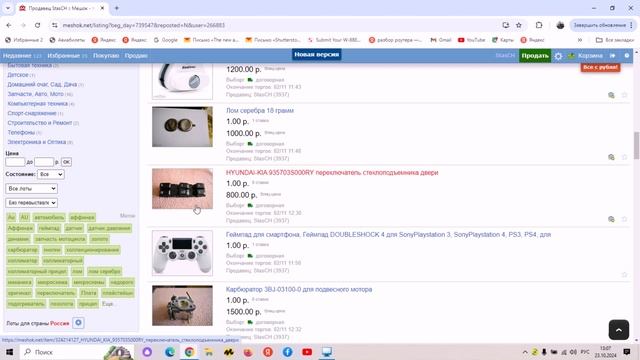The image size is (640, 360).
Task: Open Состояние dropdown
Action: [51, 174]
